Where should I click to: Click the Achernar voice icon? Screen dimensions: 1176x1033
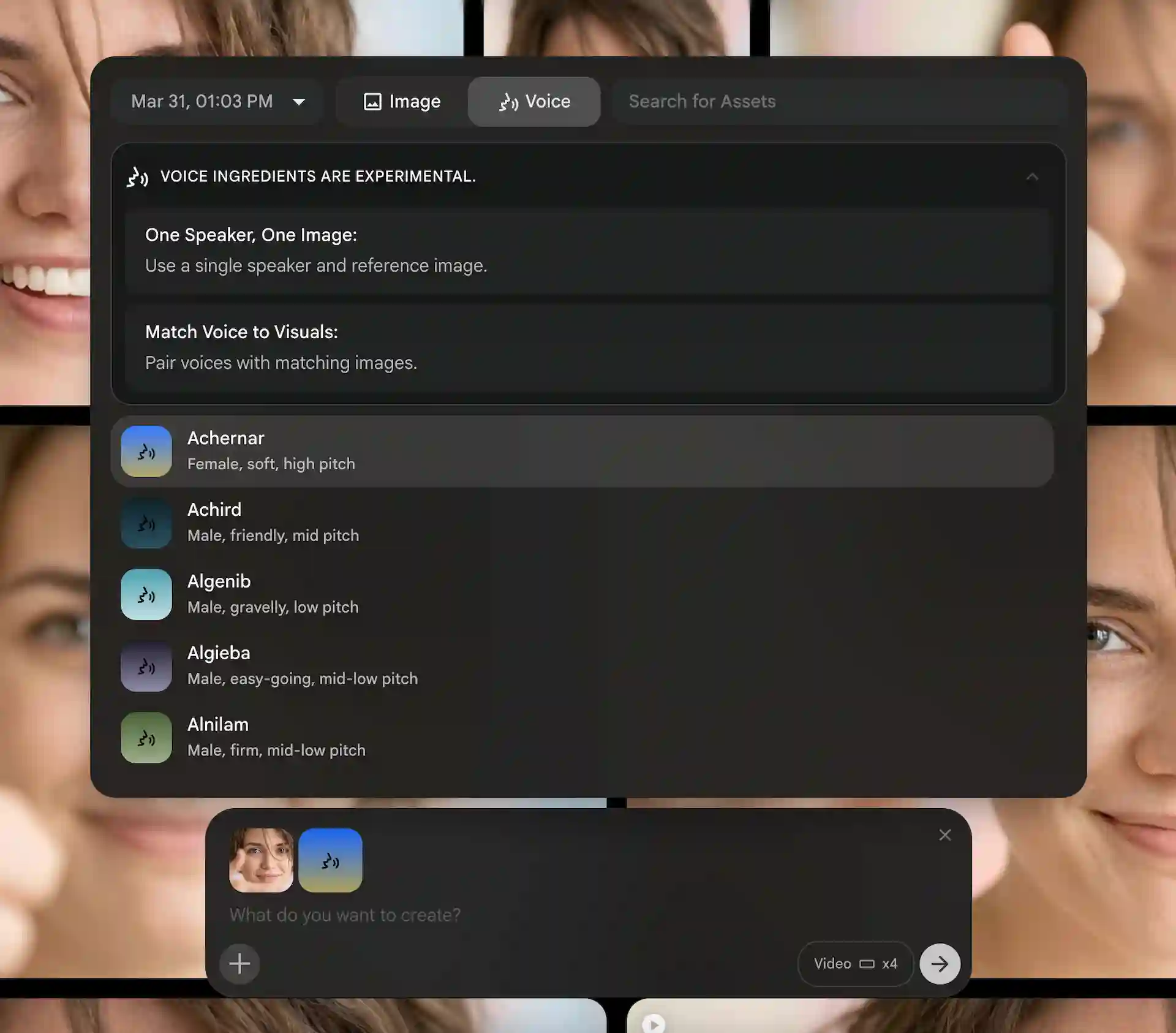tap(146, 452)
